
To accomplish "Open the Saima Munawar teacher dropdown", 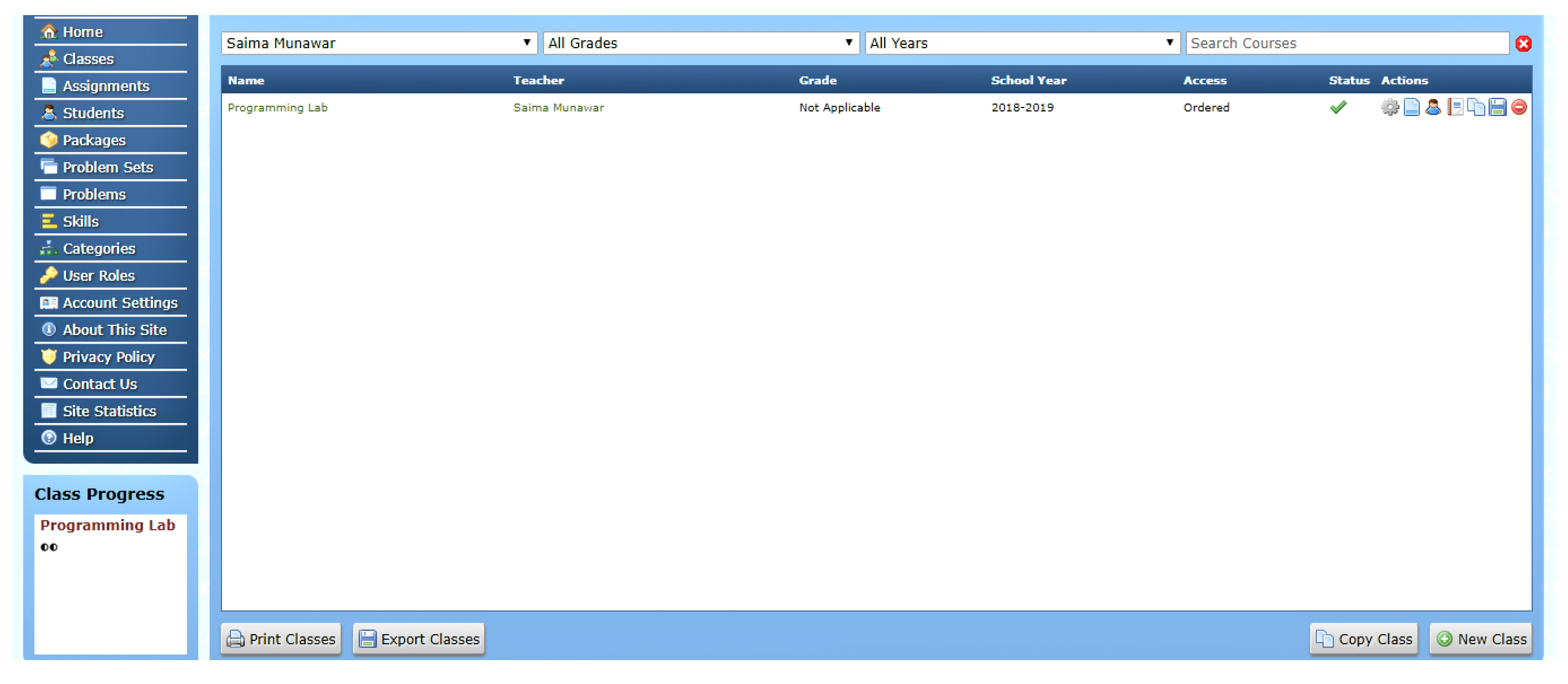I will (379, 43).
